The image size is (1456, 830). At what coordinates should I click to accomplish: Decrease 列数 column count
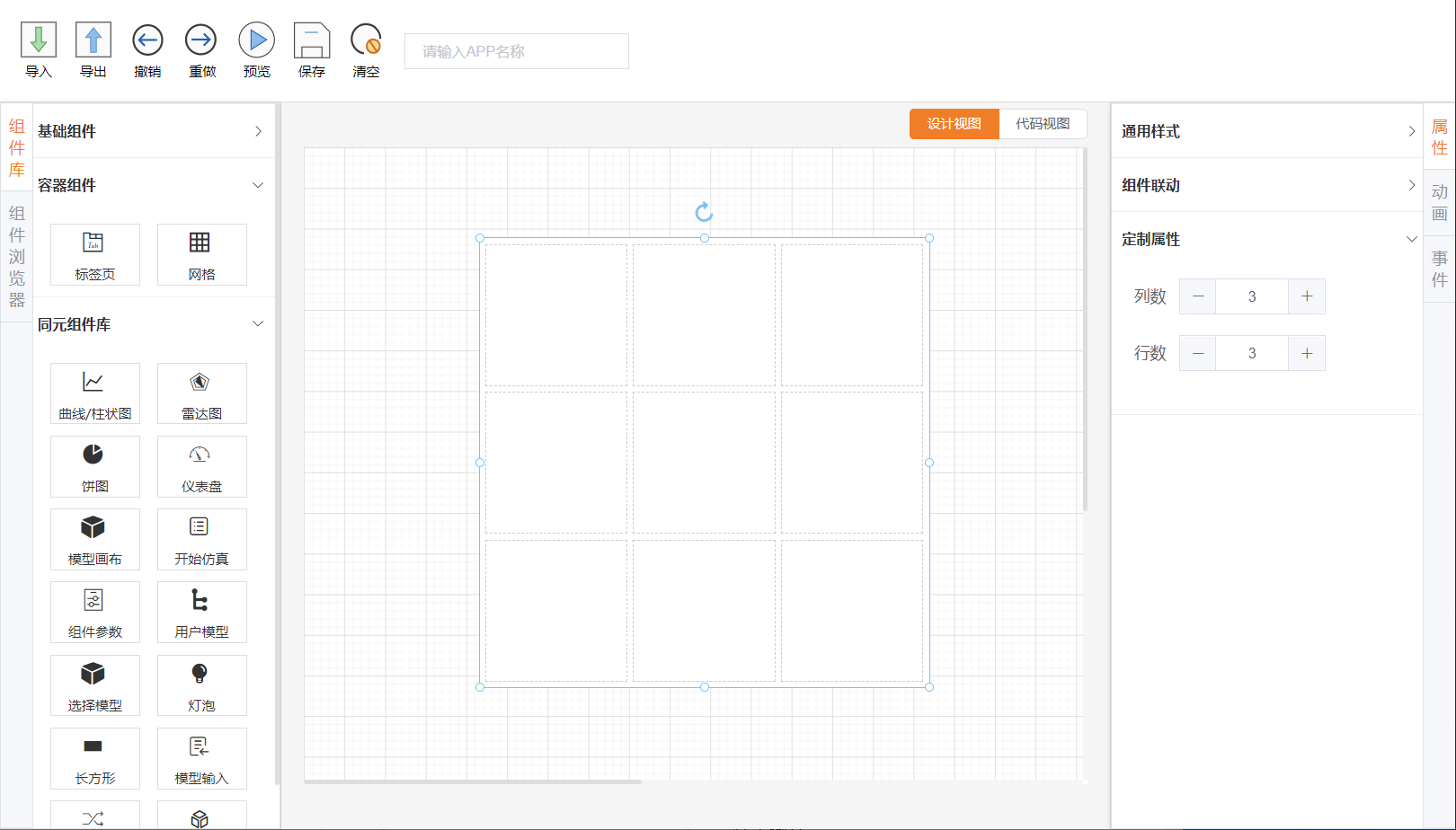point(1198,296)
